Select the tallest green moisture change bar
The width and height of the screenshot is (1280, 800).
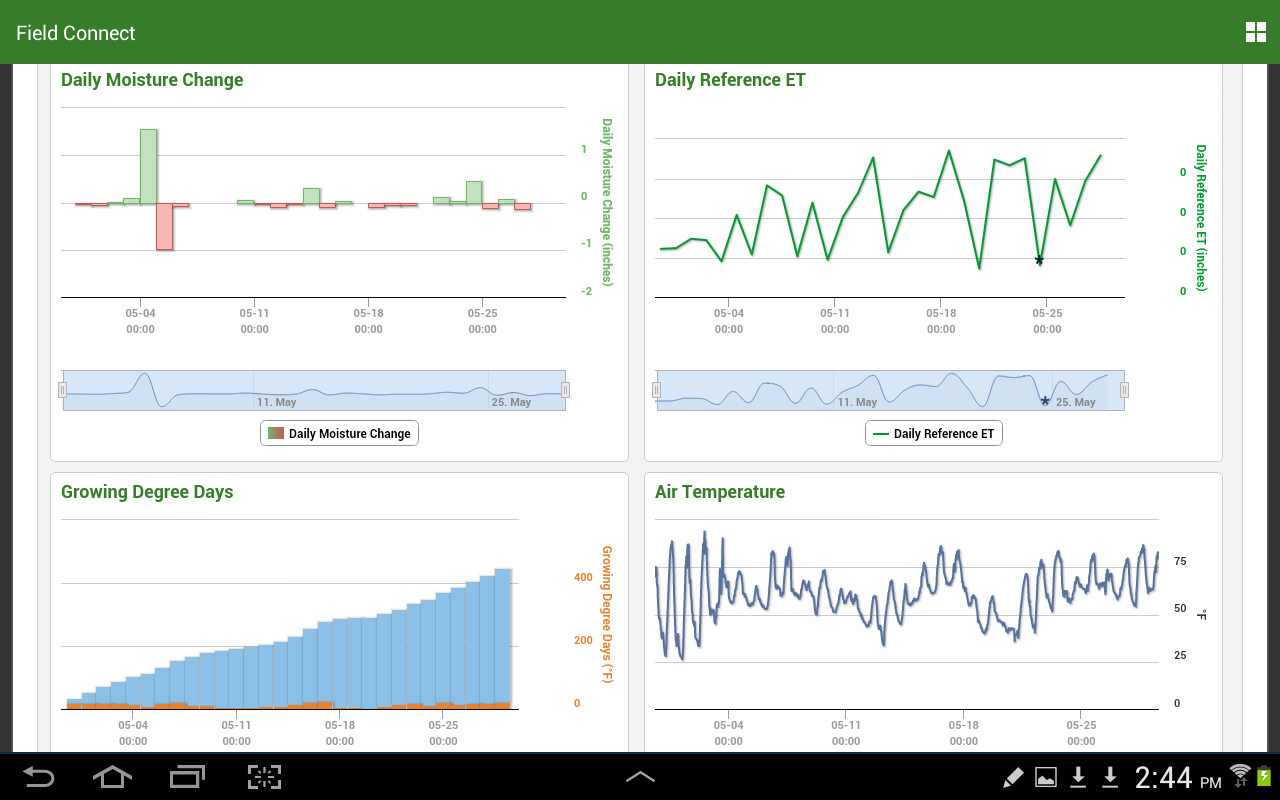pos(148,166)
